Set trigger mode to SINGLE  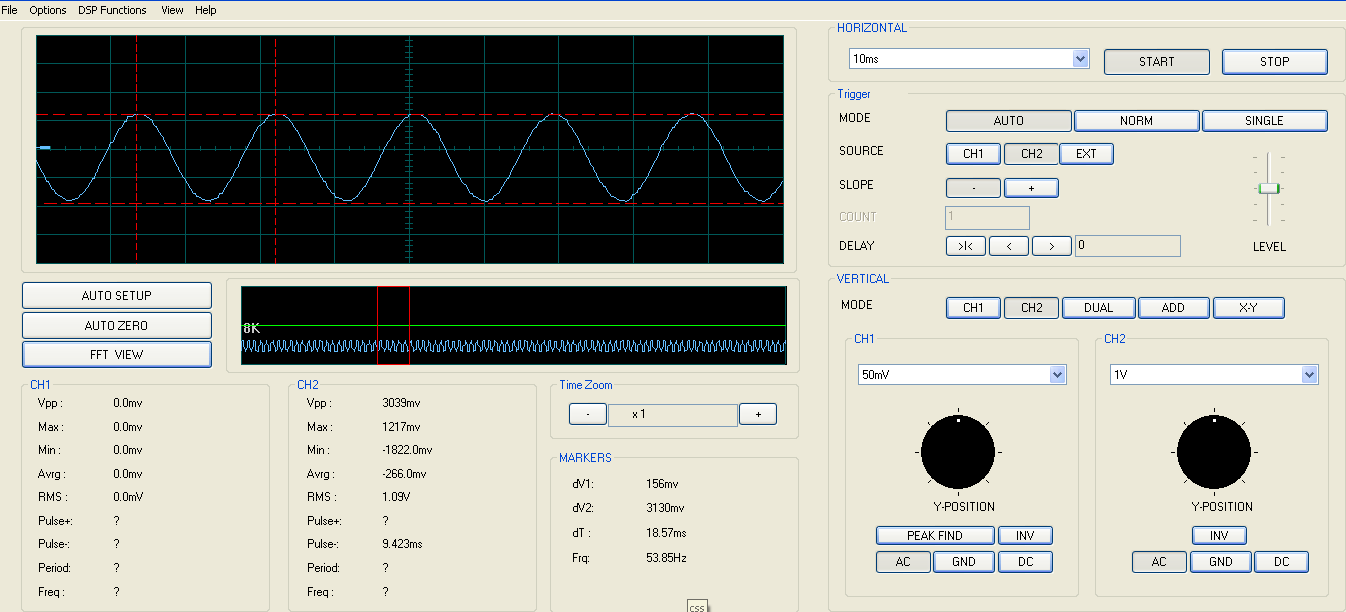[x=1265, y=121]
